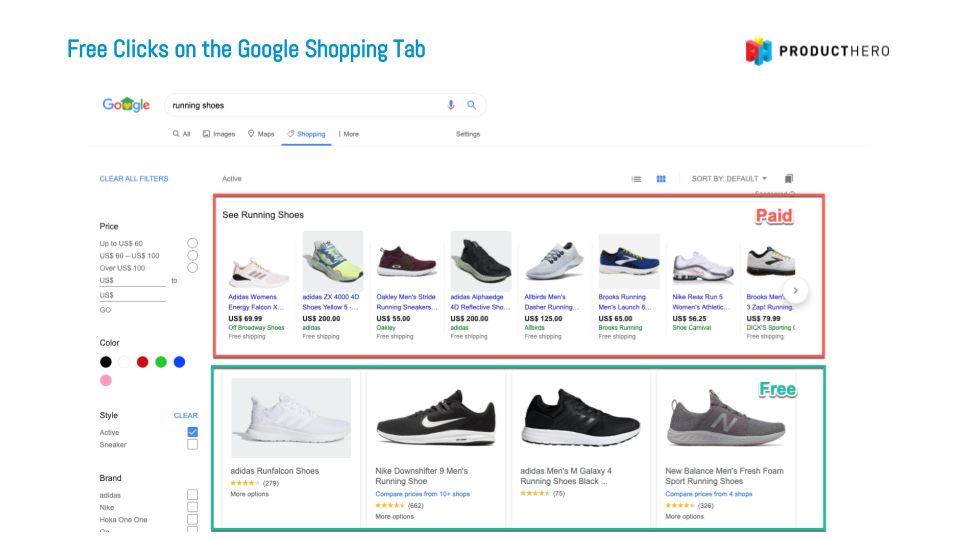Open adidas Runfalcon Shoes title
The width and height of the screenshot is (960, 540).
274,471
